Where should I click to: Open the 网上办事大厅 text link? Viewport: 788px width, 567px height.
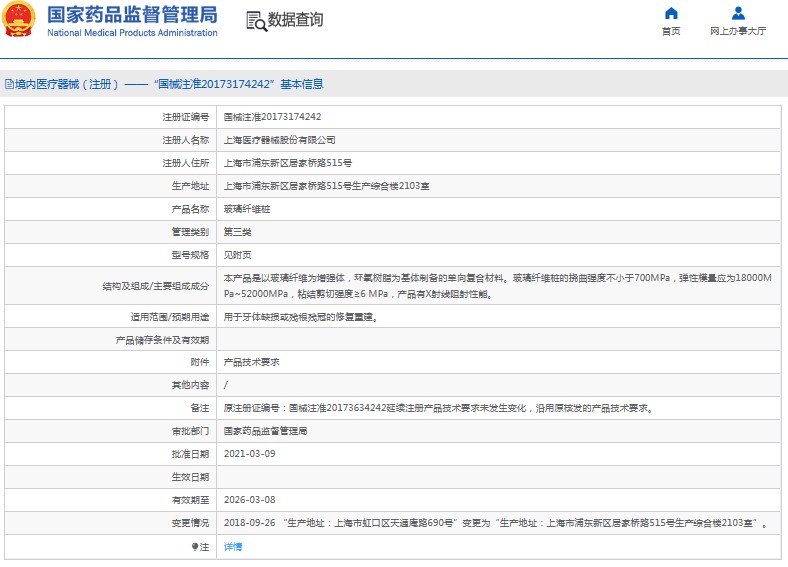[738, 32]
